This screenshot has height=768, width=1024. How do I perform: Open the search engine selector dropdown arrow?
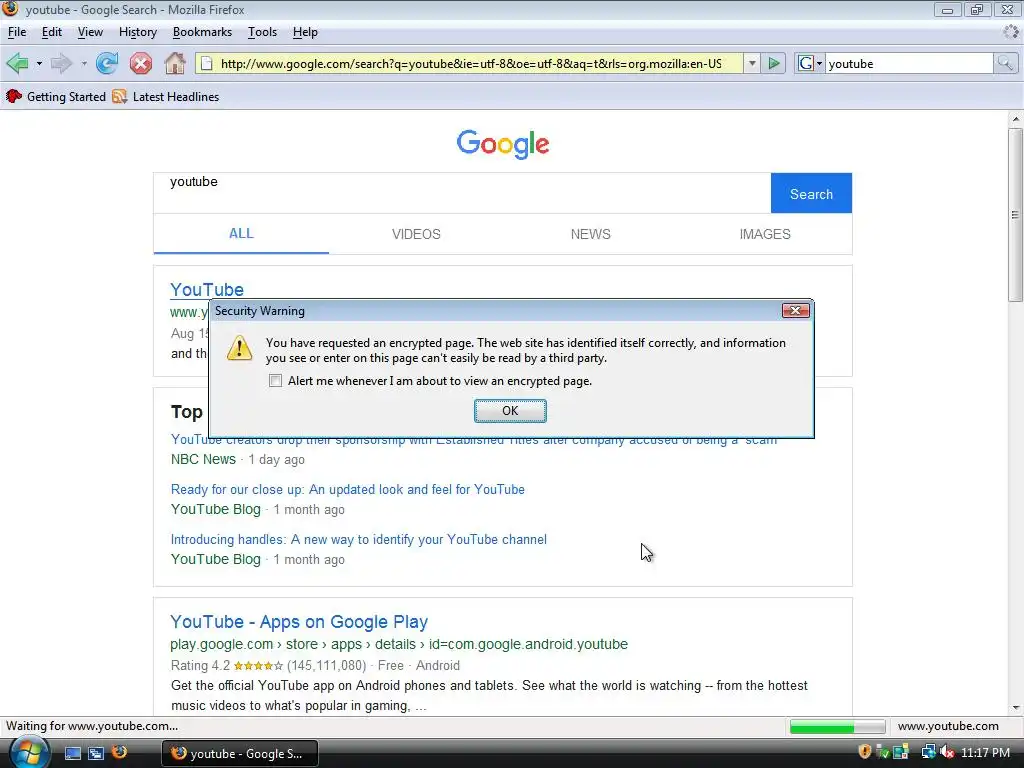point(819,63)
